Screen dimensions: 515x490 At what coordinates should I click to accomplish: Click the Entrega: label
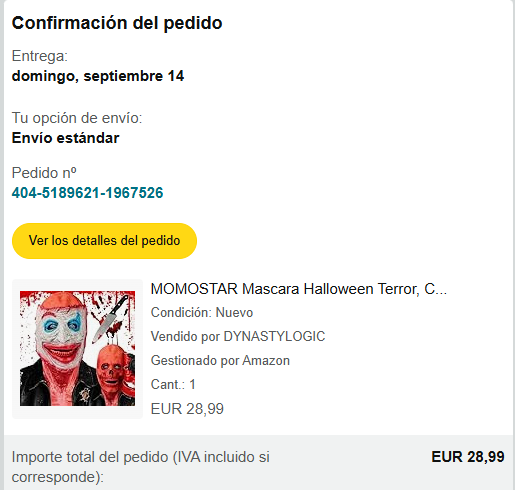40,56
